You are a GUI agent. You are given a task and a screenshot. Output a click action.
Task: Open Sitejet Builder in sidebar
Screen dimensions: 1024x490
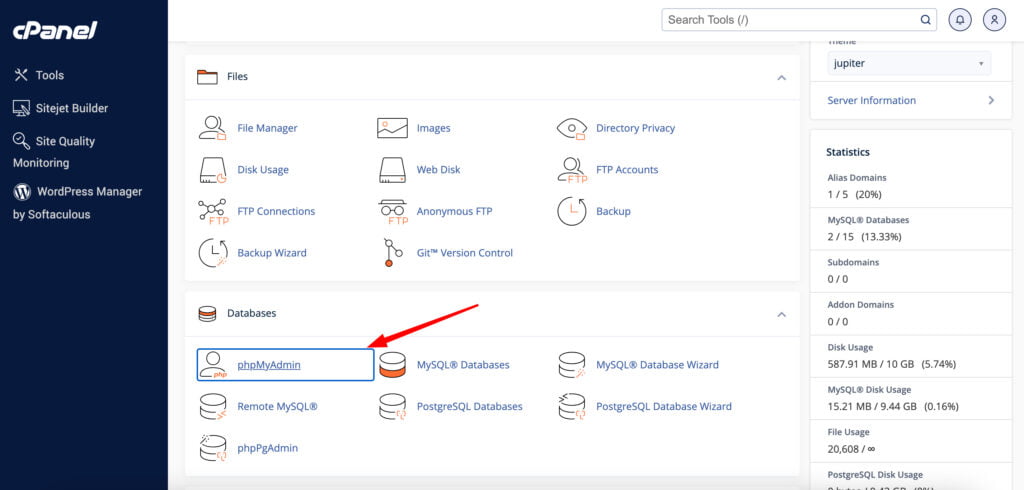click(60, 108)
